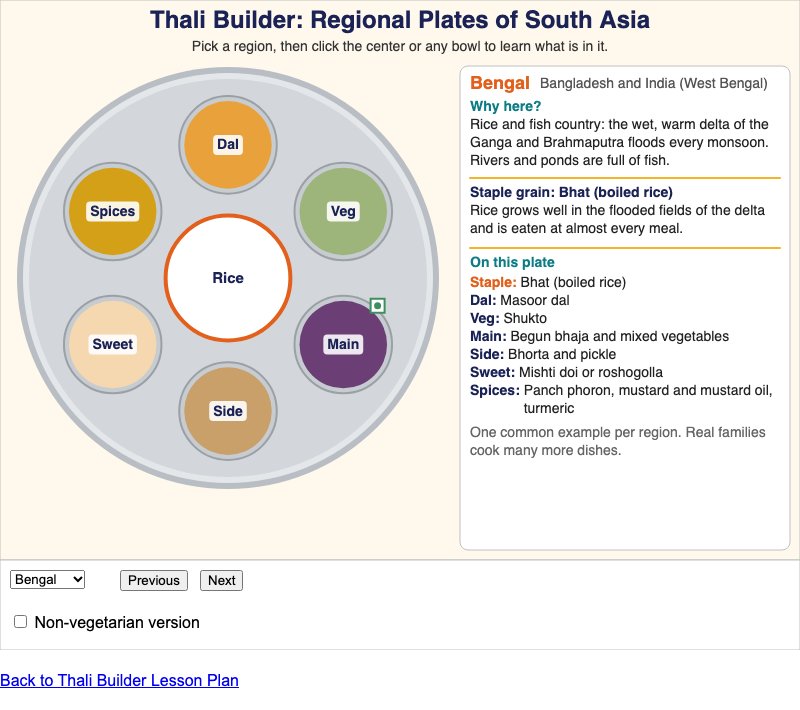Click 'Bangladesh and India (West Bengal)' subtitle
Viewport: 800px width, 710px height.
pos(654,83)
